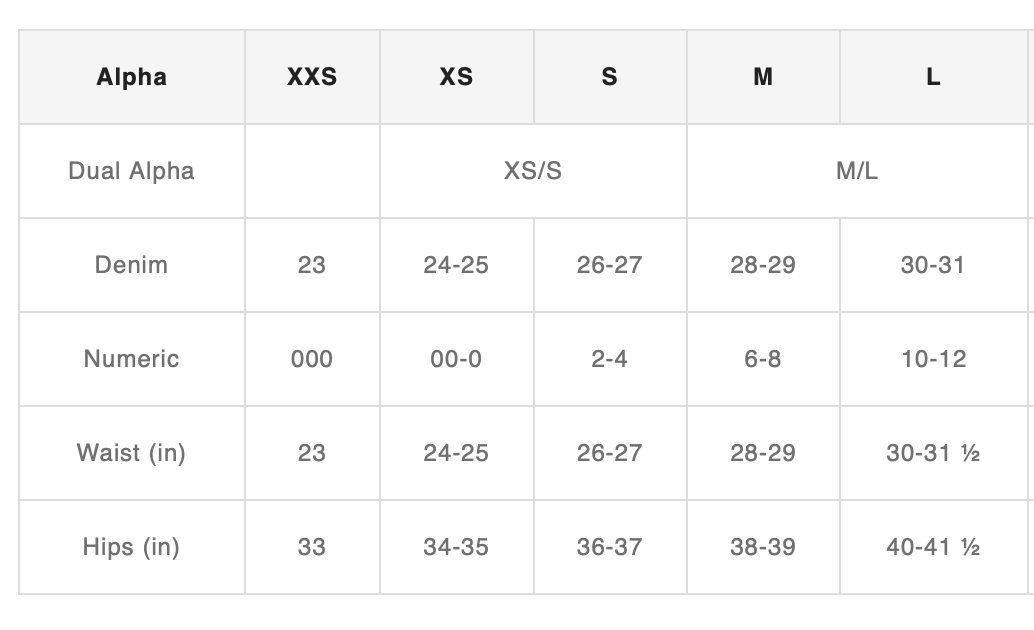The width and height of the screenshot is (1034, 630).
Task: Select the Numeric row label
Action: [132, 359]
